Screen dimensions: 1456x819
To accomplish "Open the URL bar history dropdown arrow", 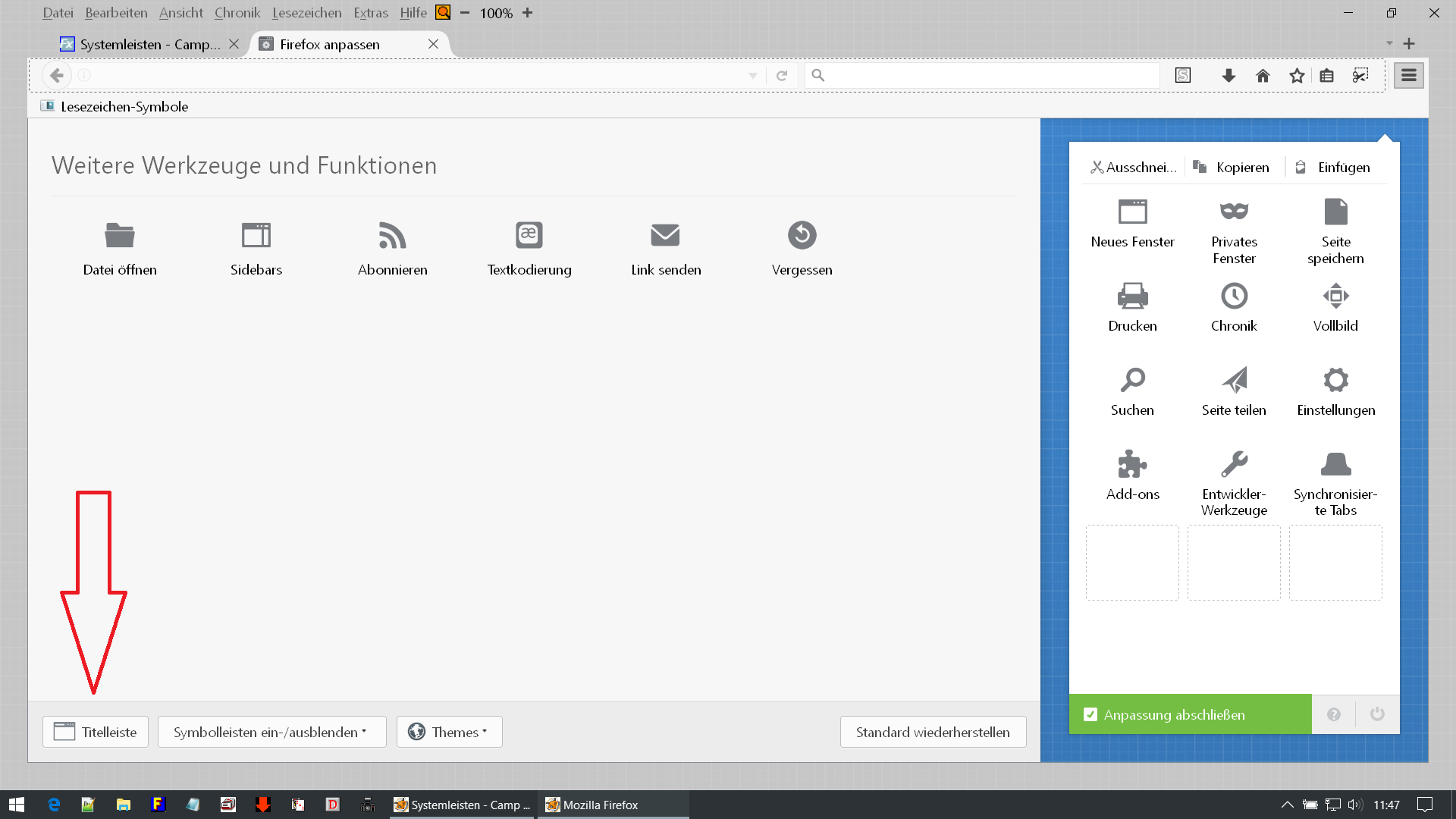I will 752,75.
